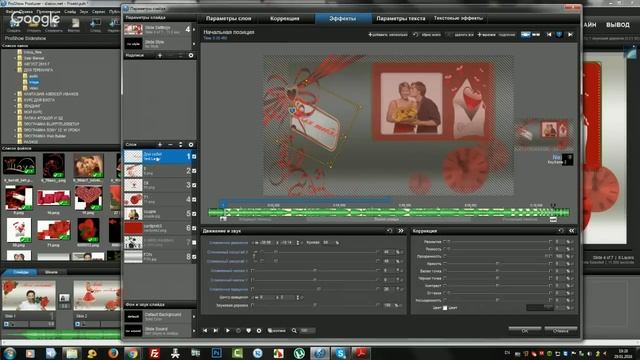The height and width of the screenshot is (360, 640).
Task: Open Skype from the taskbar
Action: (x=340, y=353)
